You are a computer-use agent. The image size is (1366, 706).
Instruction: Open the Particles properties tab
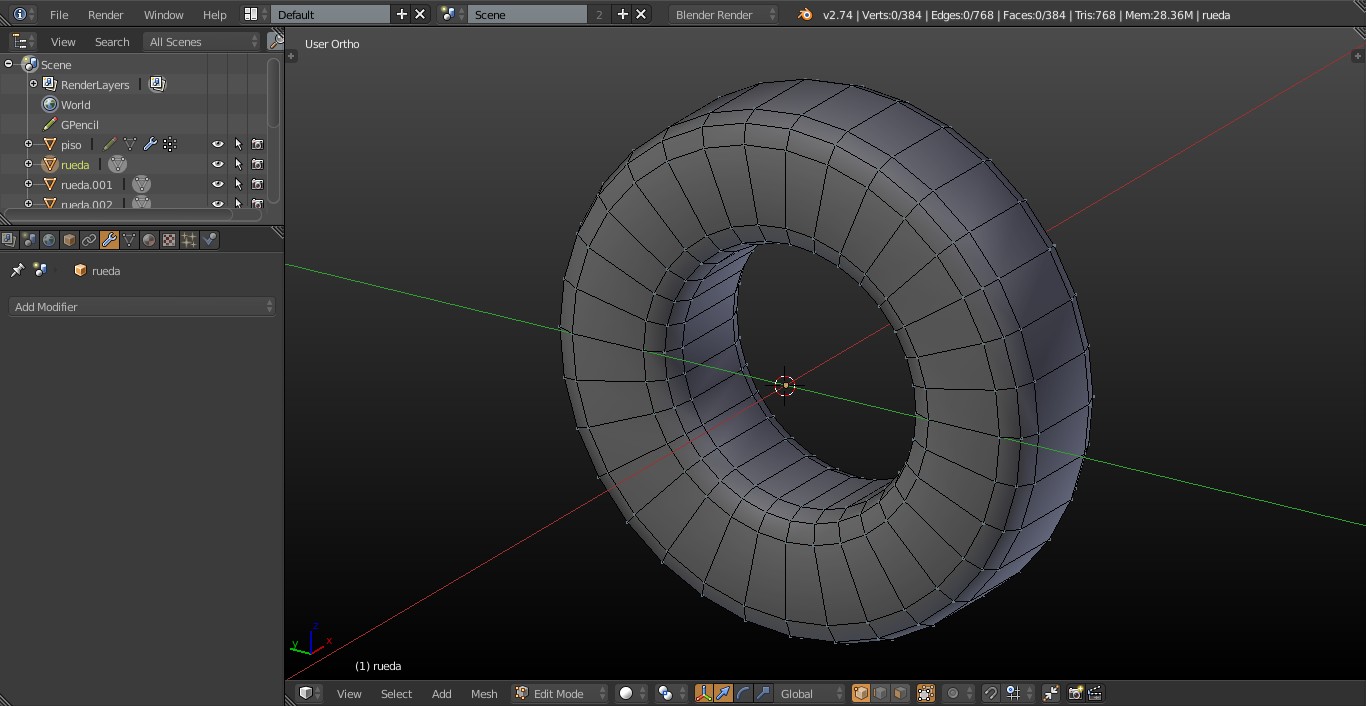pos(189,240)
